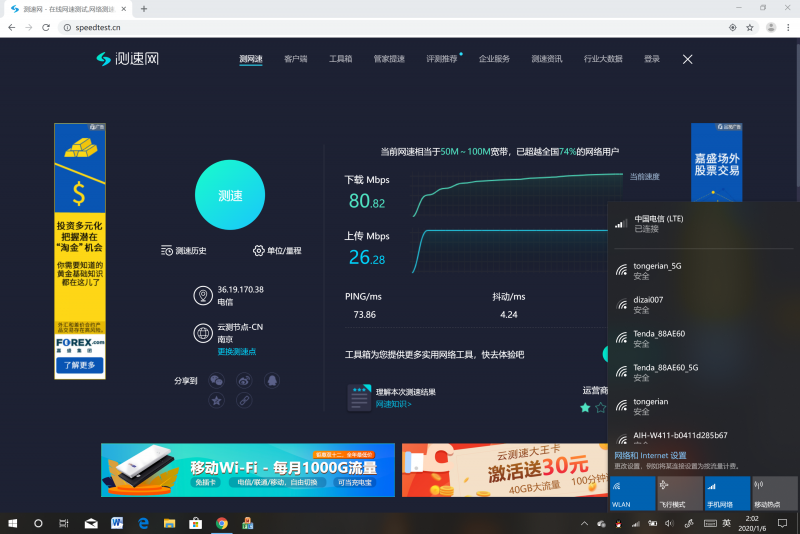
Task: Click the location pin icon beside 36.19.170.38
Action: 203,295
